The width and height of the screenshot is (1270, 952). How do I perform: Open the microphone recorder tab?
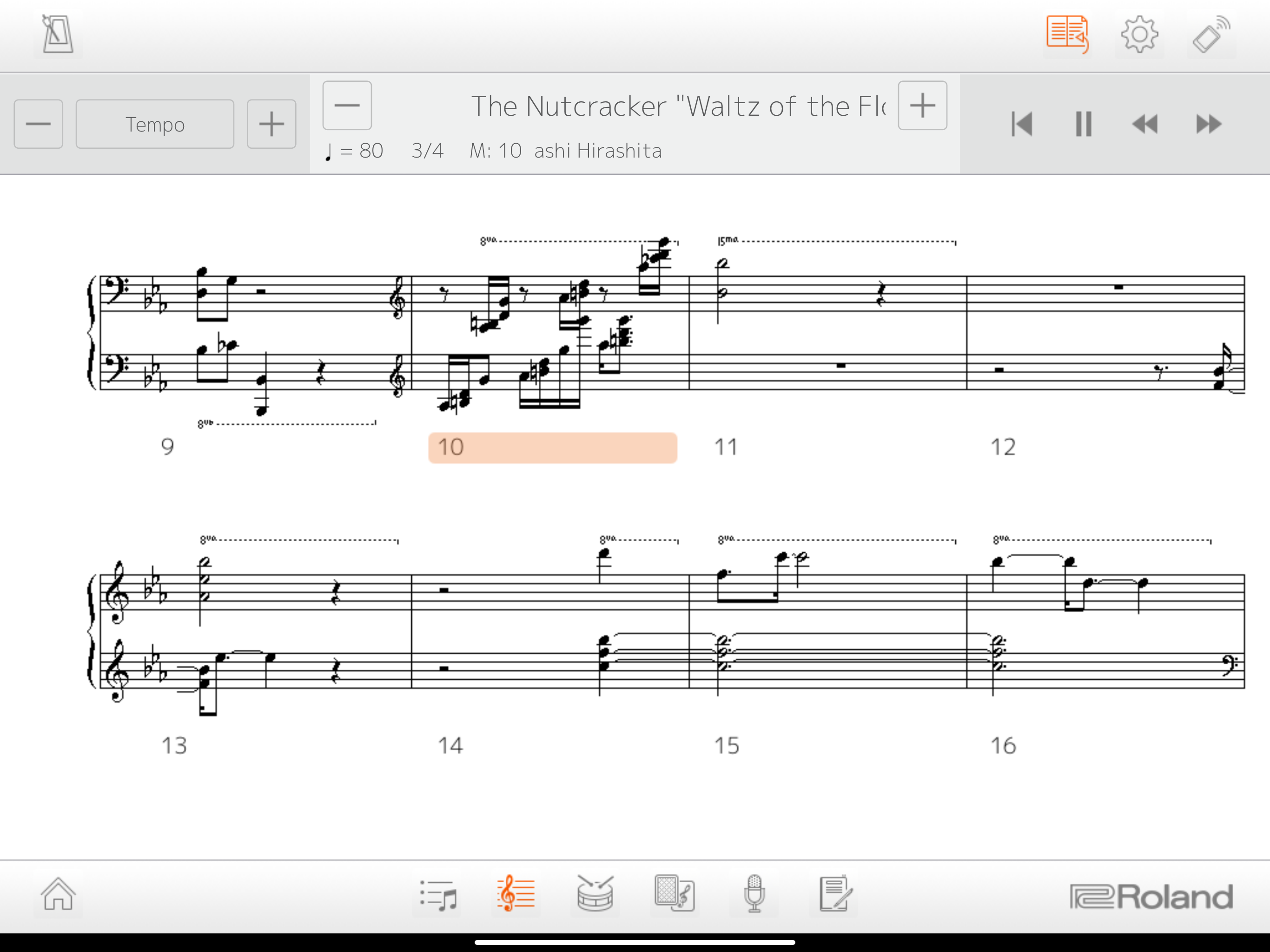[754, 894]
